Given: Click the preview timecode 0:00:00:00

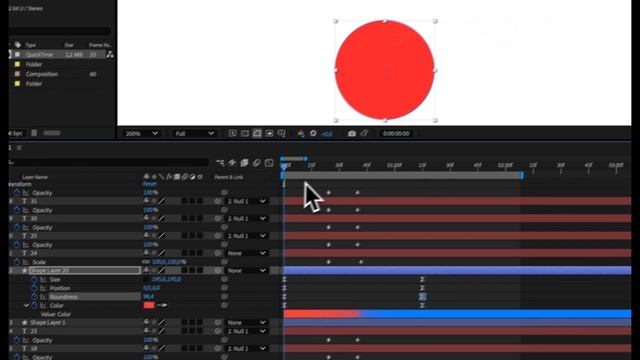Looking at the screenshot, I should click(x=396, y=133).
